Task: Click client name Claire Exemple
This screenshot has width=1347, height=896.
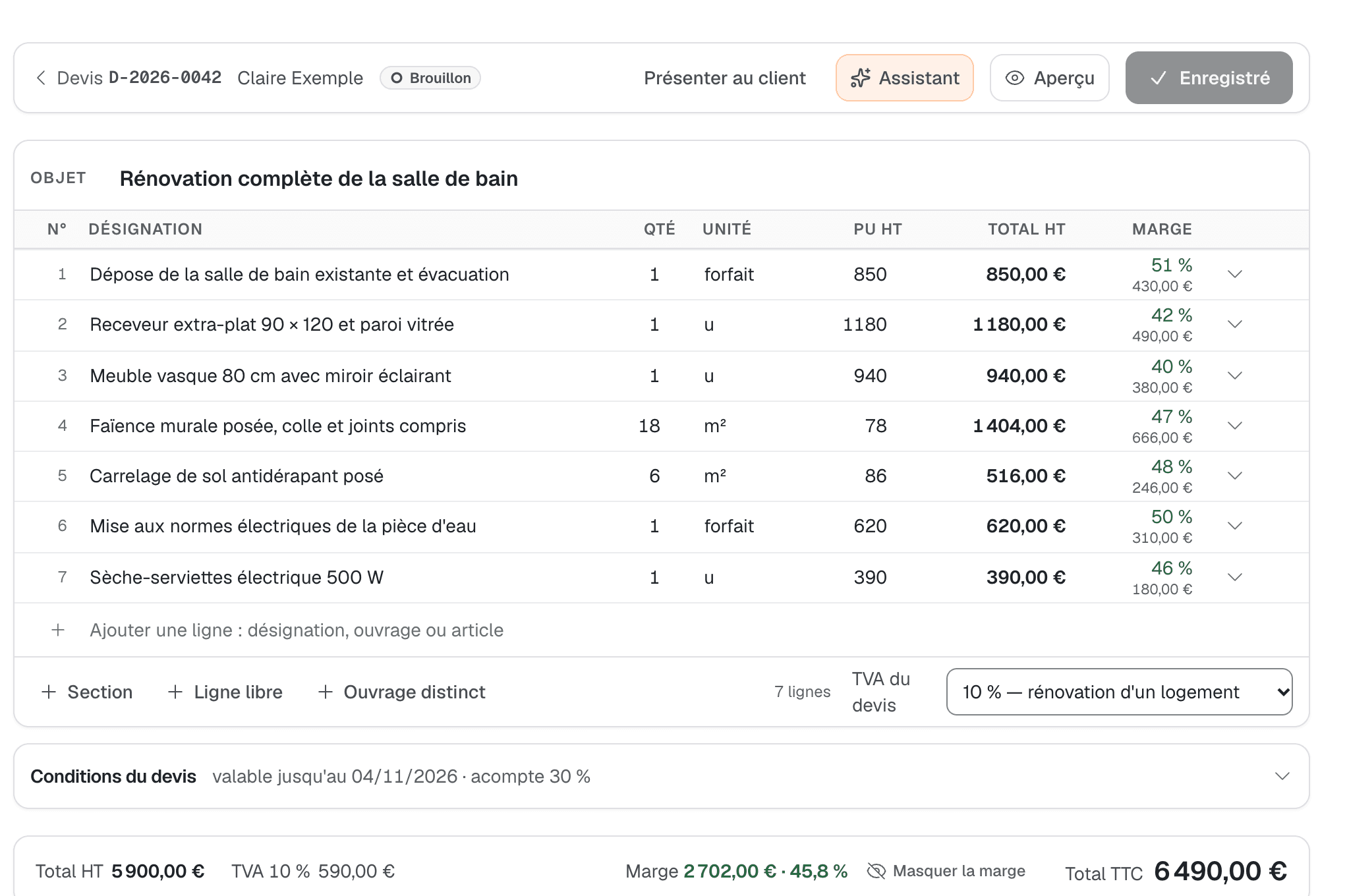Action: coord(300,78)
